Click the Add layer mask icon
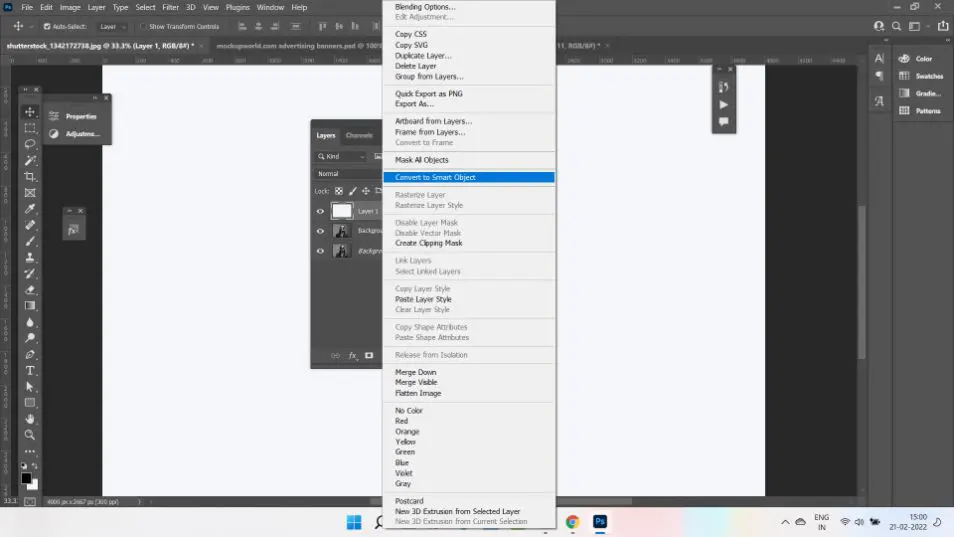 click(369, 355)
